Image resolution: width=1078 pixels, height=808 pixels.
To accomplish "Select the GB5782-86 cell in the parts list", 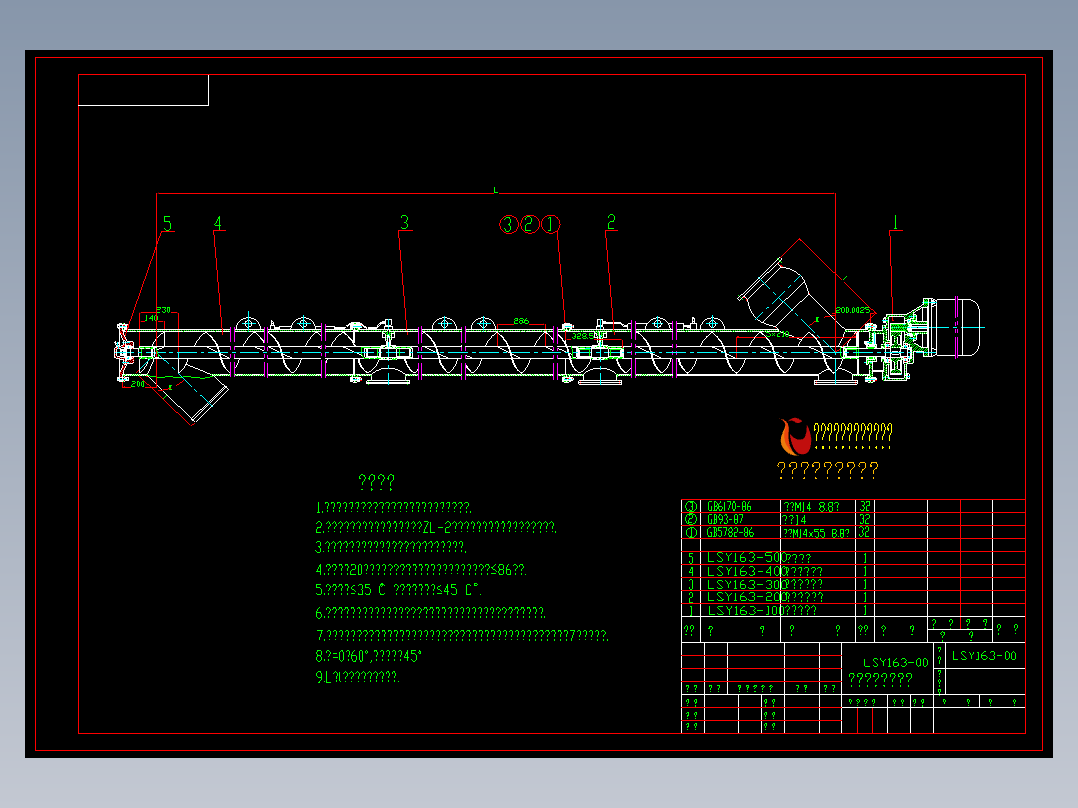I will [730, 532].
